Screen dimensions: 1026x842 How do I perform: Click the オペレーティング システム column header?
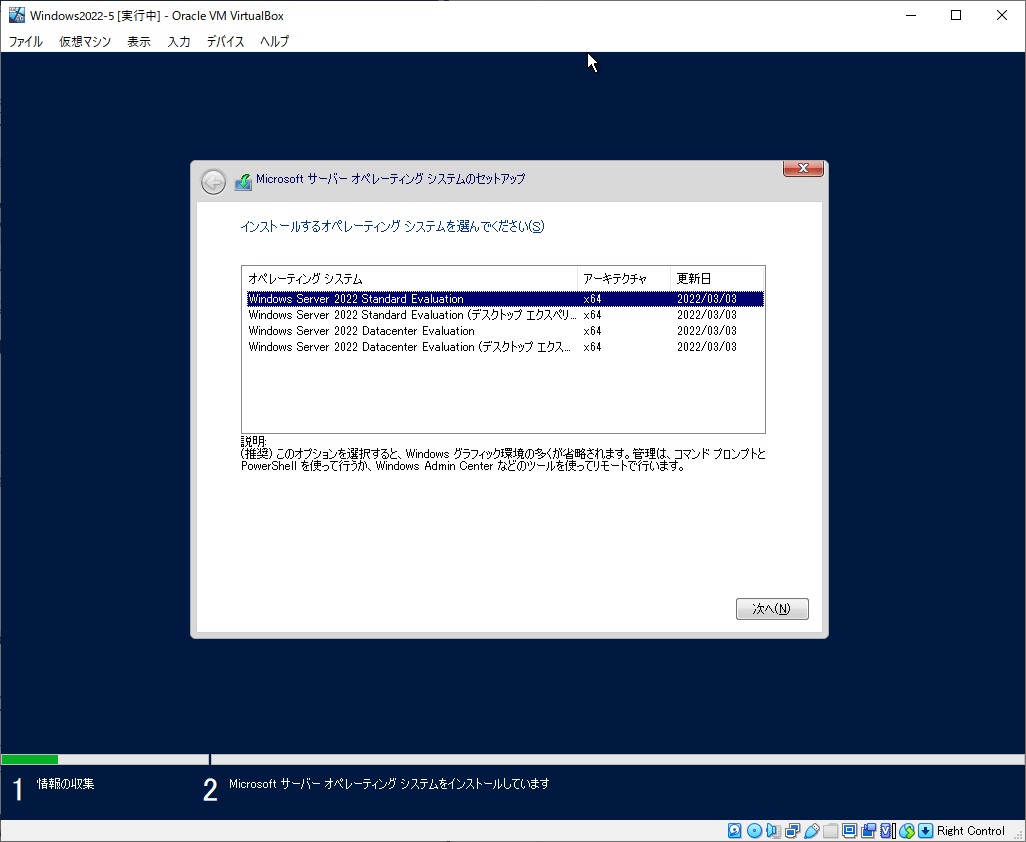(410, 279)
